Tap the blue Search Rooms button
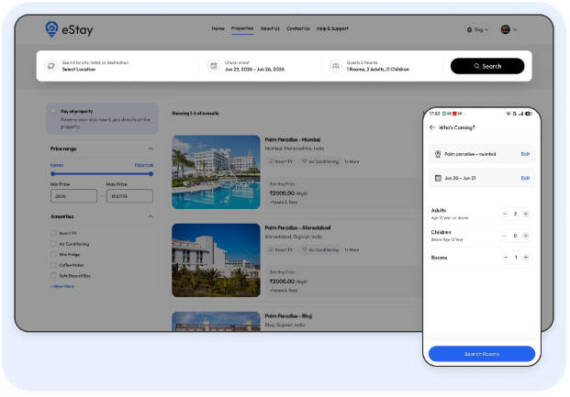Screen dimensions: 570x397 pyautogui.click(x=482, y=354)
